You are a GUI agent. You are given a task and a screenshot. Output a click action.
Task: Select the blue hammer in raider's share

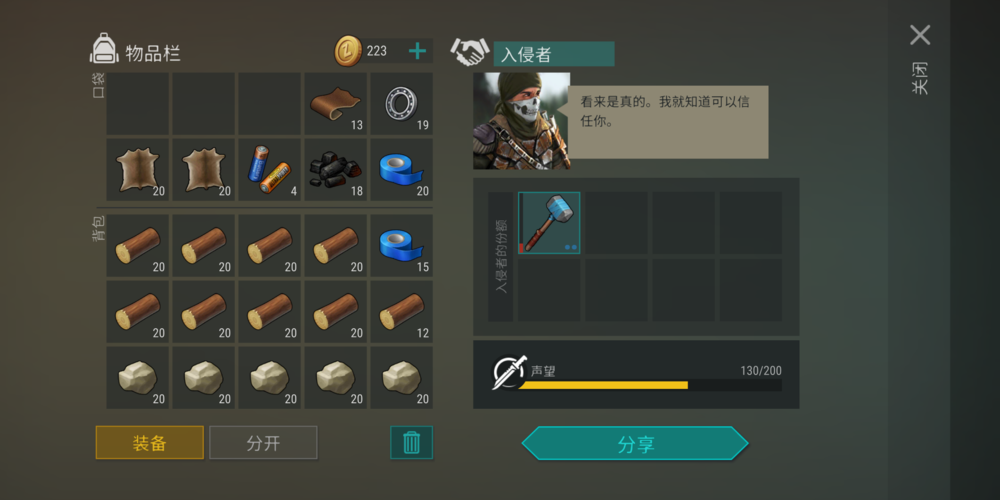click(549, 223)
